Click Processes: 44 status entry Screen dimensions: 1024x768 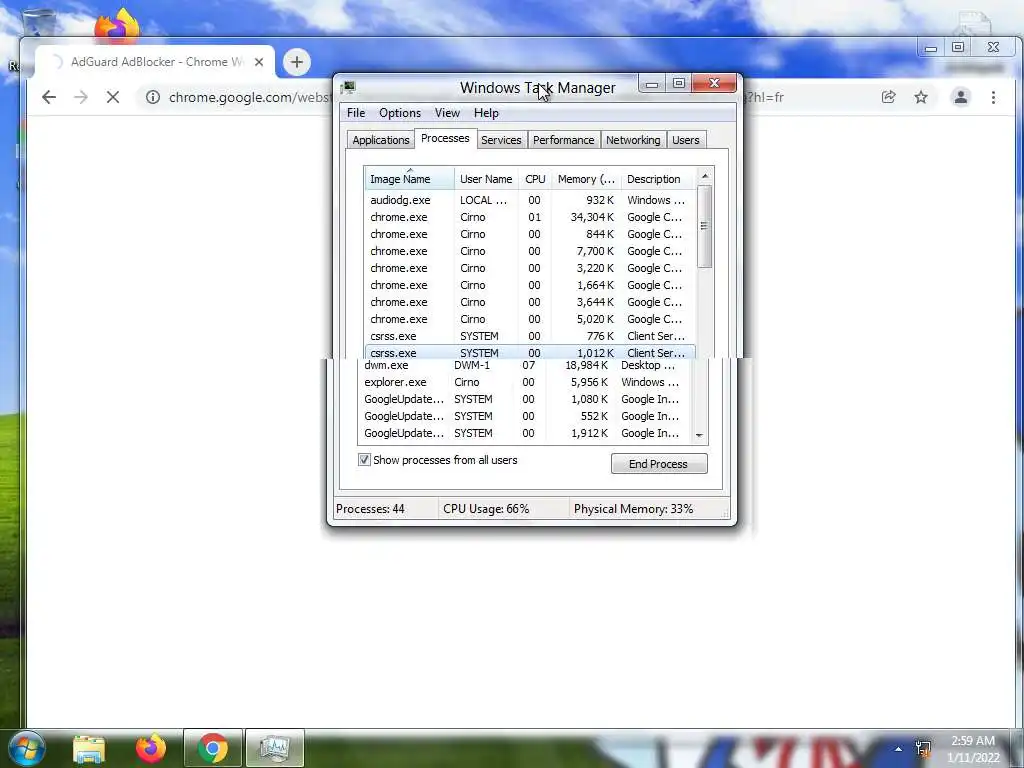(370, 509)
